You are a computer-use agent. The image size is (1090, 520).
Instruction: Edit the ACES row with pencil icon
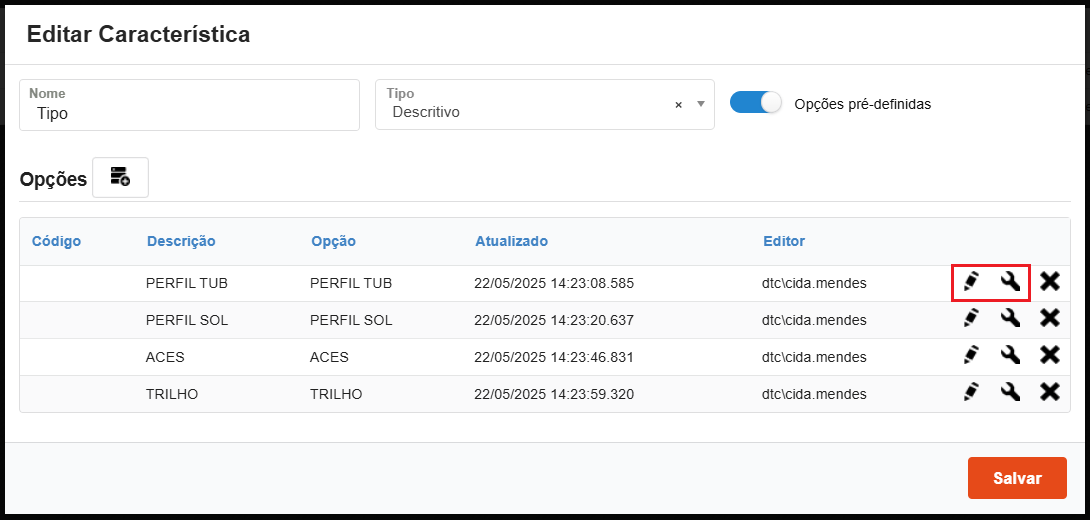[970, 356]
